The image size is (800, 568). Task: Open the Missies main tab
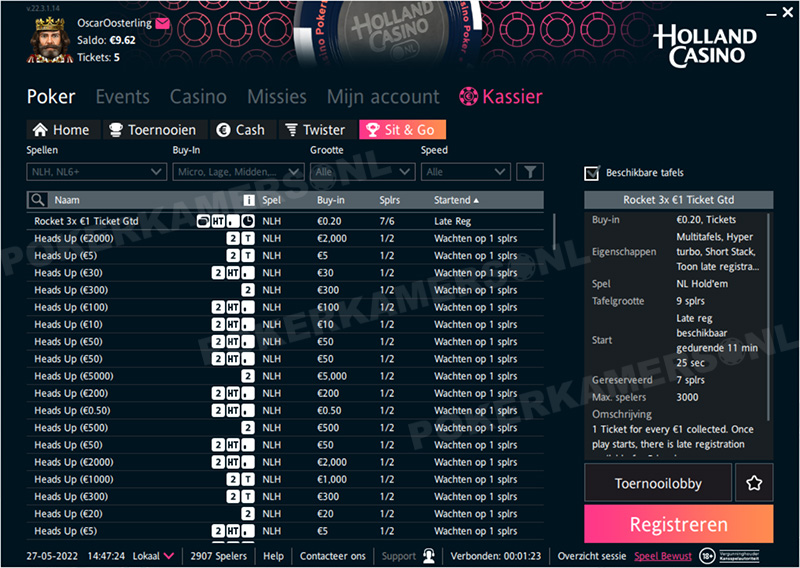tap(277, 96)
